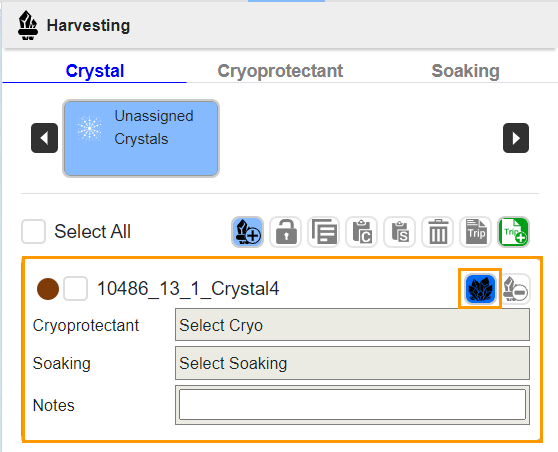Click the green add Trip icon

tap(514, 232)
